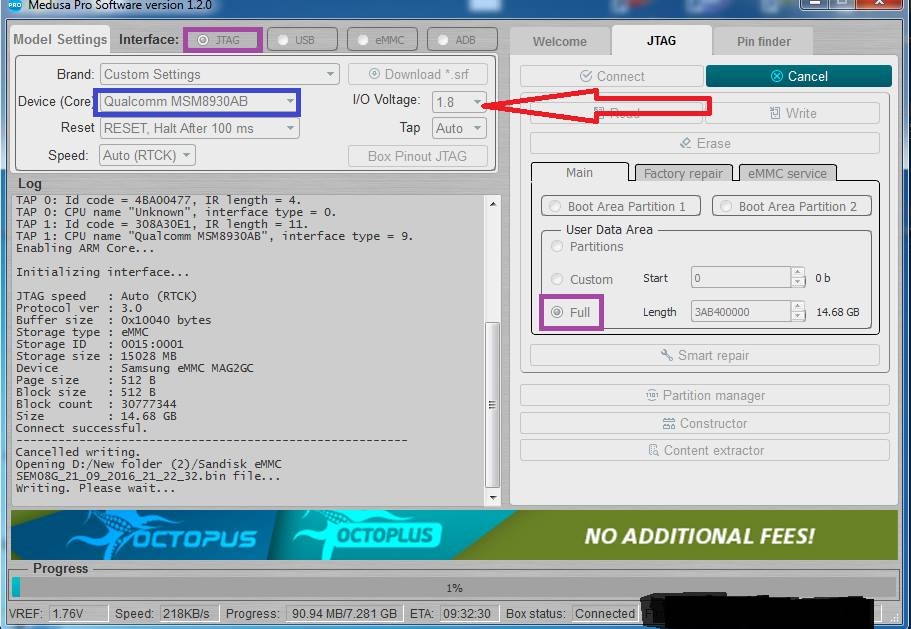911x629 pixels.
Task: Open the eMMC service sub-tab
Action: pyautogui.click(x=787, y=174)
